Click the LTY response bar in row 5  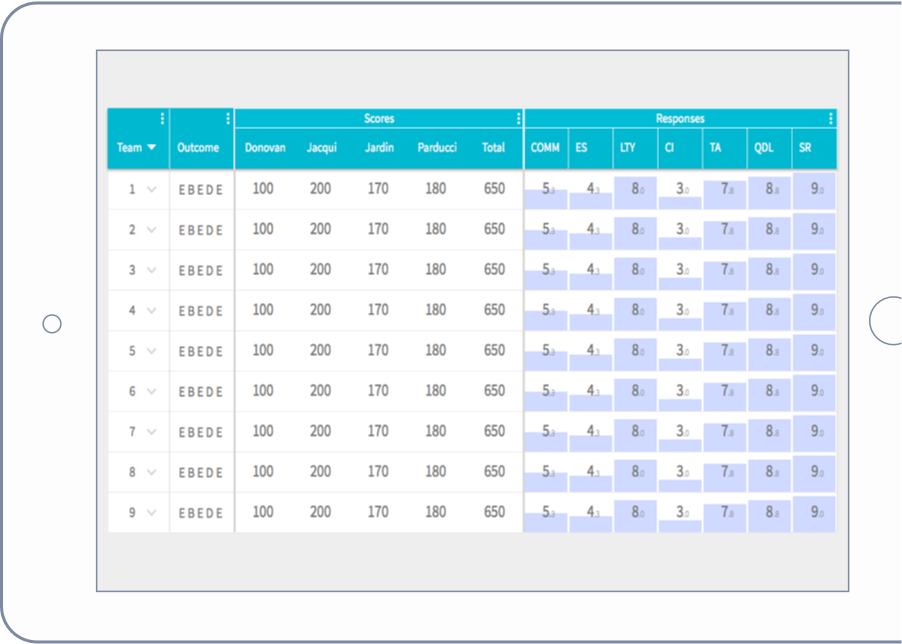pos(635,351)
